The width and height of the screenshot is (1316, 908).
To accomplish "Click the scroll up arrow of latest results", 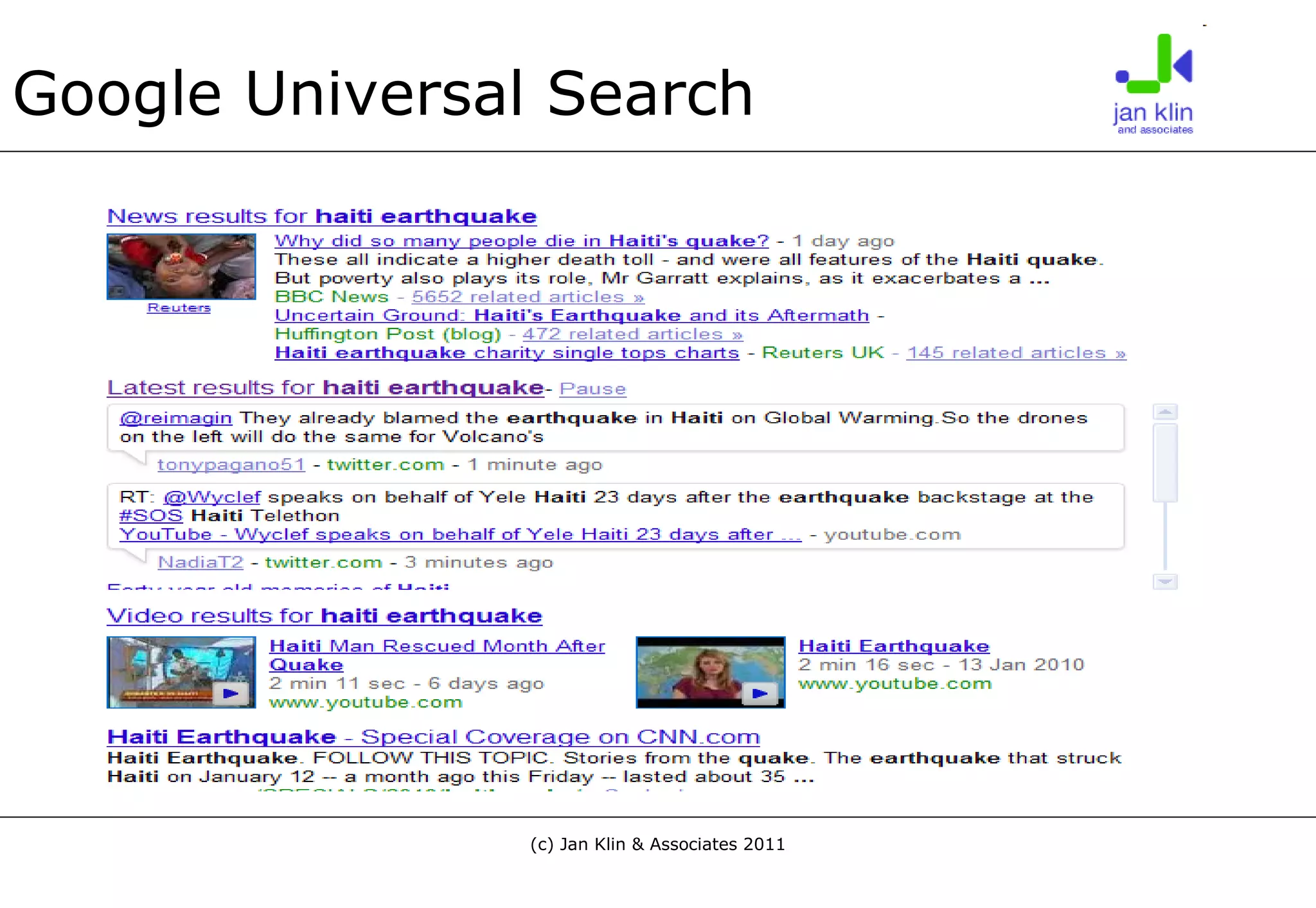I will point(1165,412).
